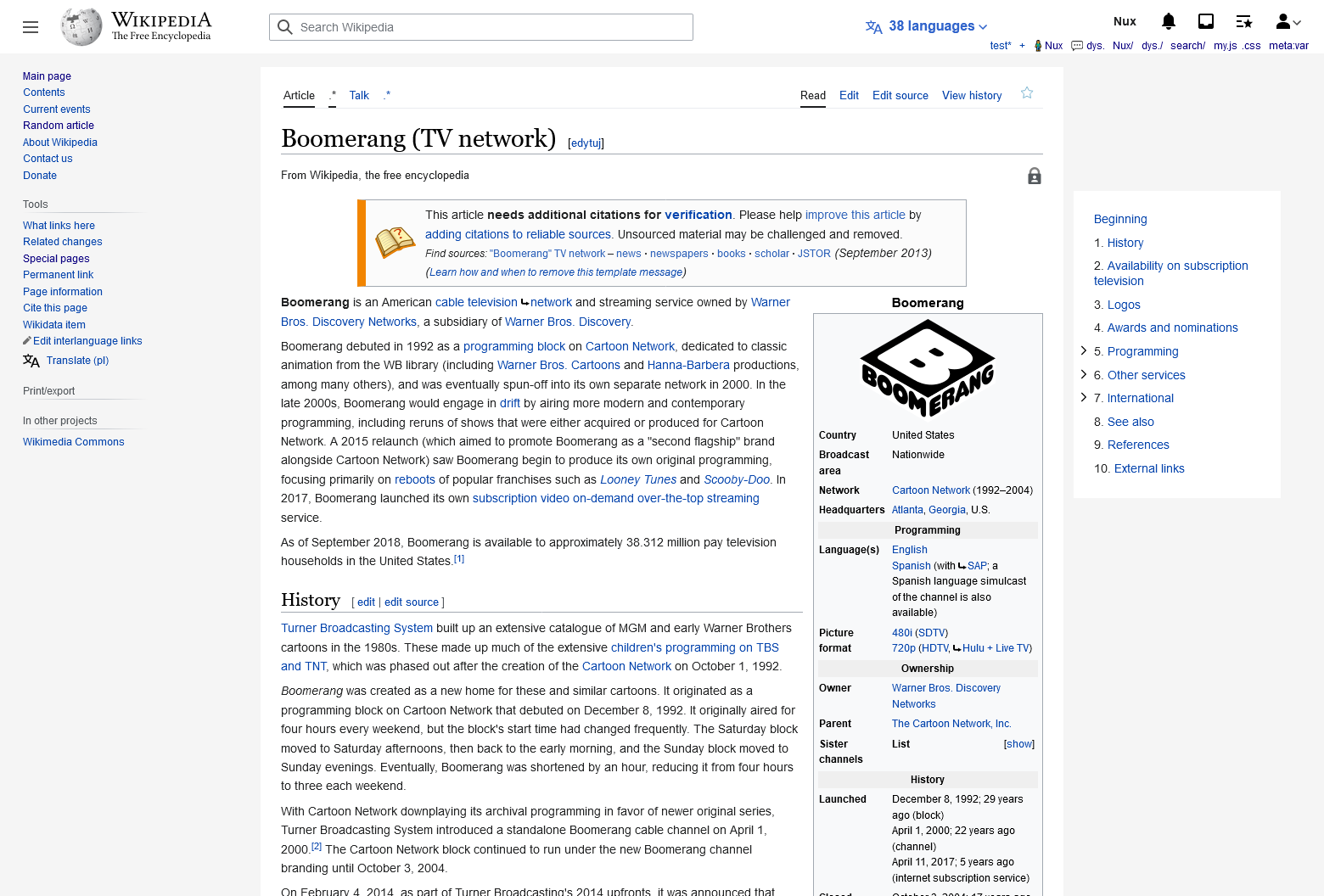This screenshot has width=1324, height=896.
Task: Click the Wikipedia globe logo
Action: pyautogui.click(x=81, y=27)
